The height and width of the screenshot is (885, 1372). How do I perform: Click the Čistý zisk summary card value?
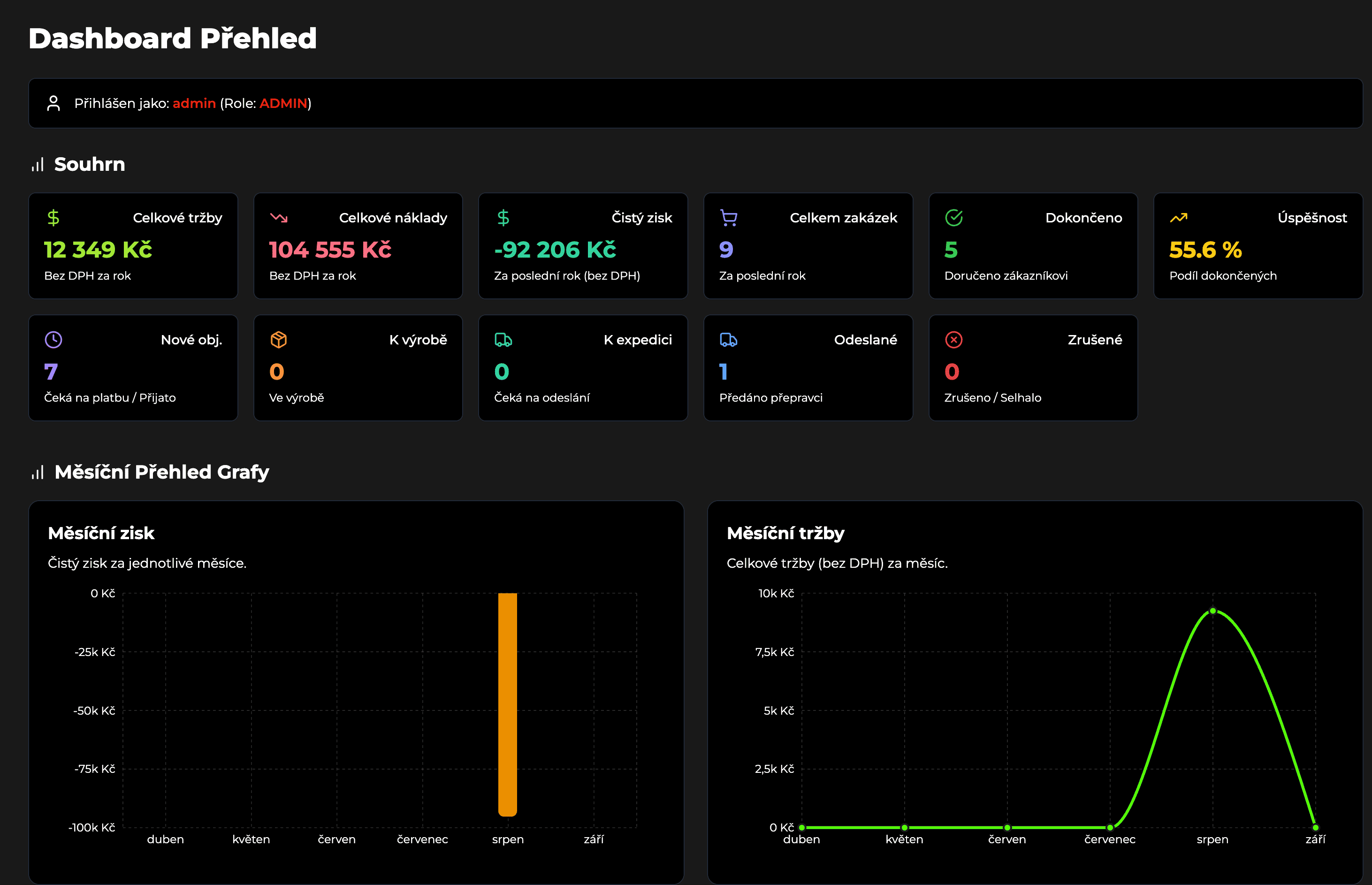click(x=555, y=250)
